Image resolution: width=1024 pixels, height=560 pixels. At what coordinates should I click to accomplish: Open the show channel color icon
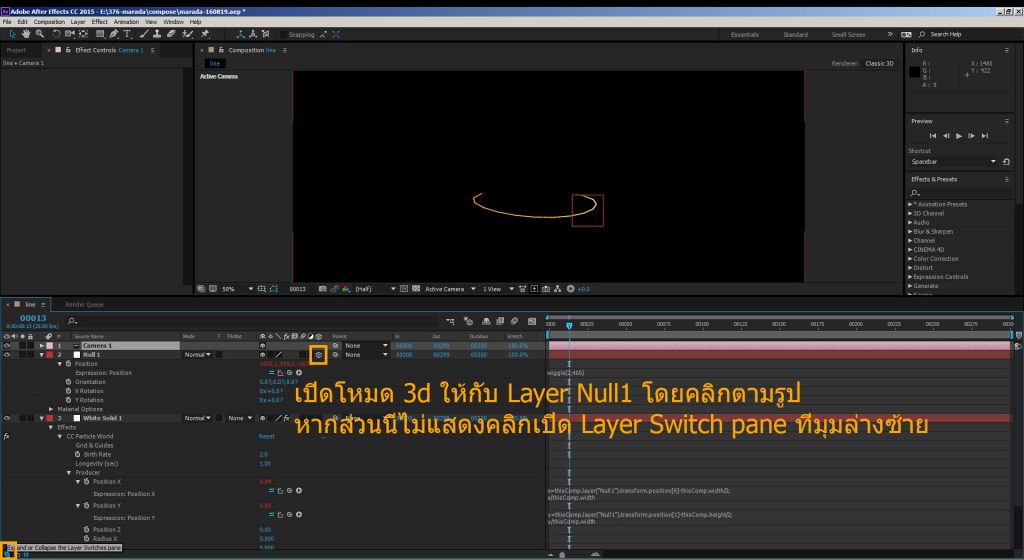(x=346, y=288)
